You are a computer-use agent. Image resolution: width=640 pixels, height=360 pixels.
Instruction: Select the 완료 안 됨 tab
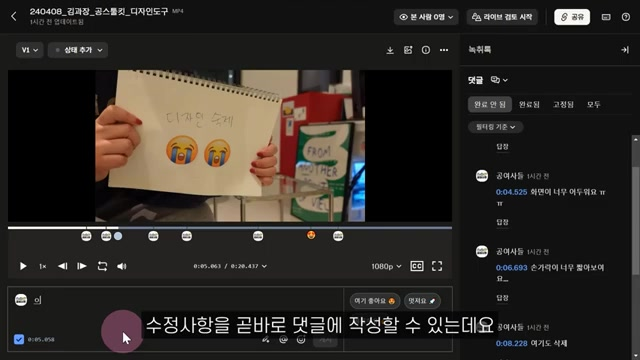490,104
